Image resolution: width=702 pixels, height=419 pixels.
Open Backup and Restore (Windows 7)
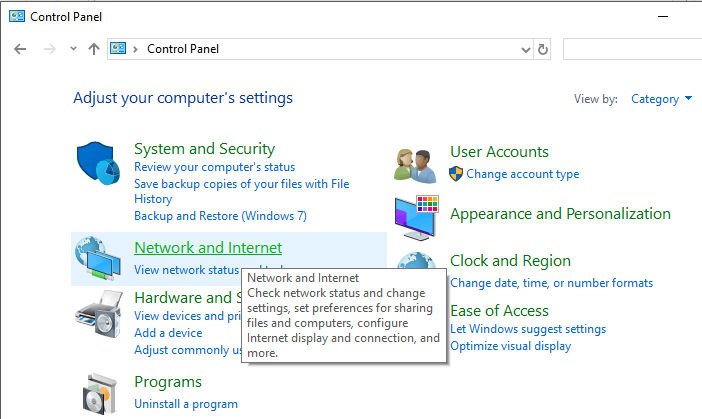tap(220, 216)
